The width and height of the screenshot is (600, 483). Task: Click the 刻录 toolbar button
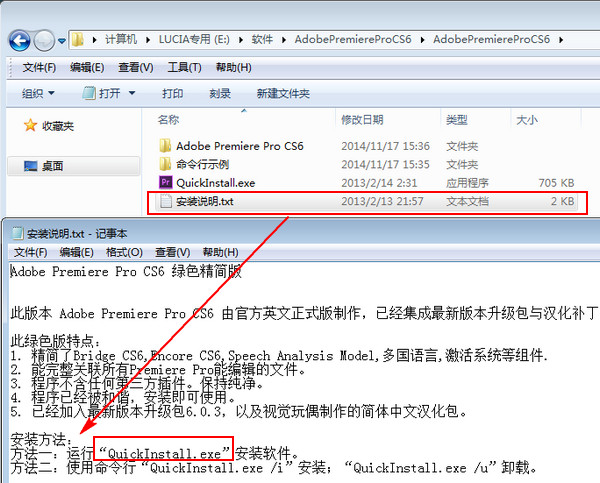pyautogui.click(x=220, y=93)
